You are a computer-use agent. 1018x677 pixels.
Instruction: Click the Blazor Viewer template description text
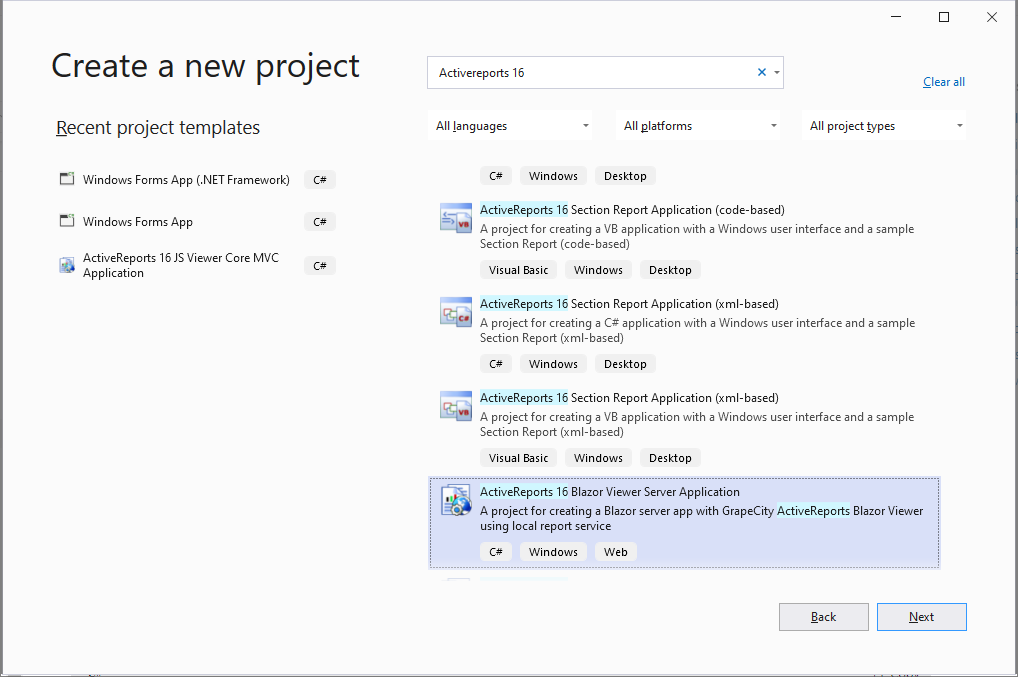coord(701,519)
